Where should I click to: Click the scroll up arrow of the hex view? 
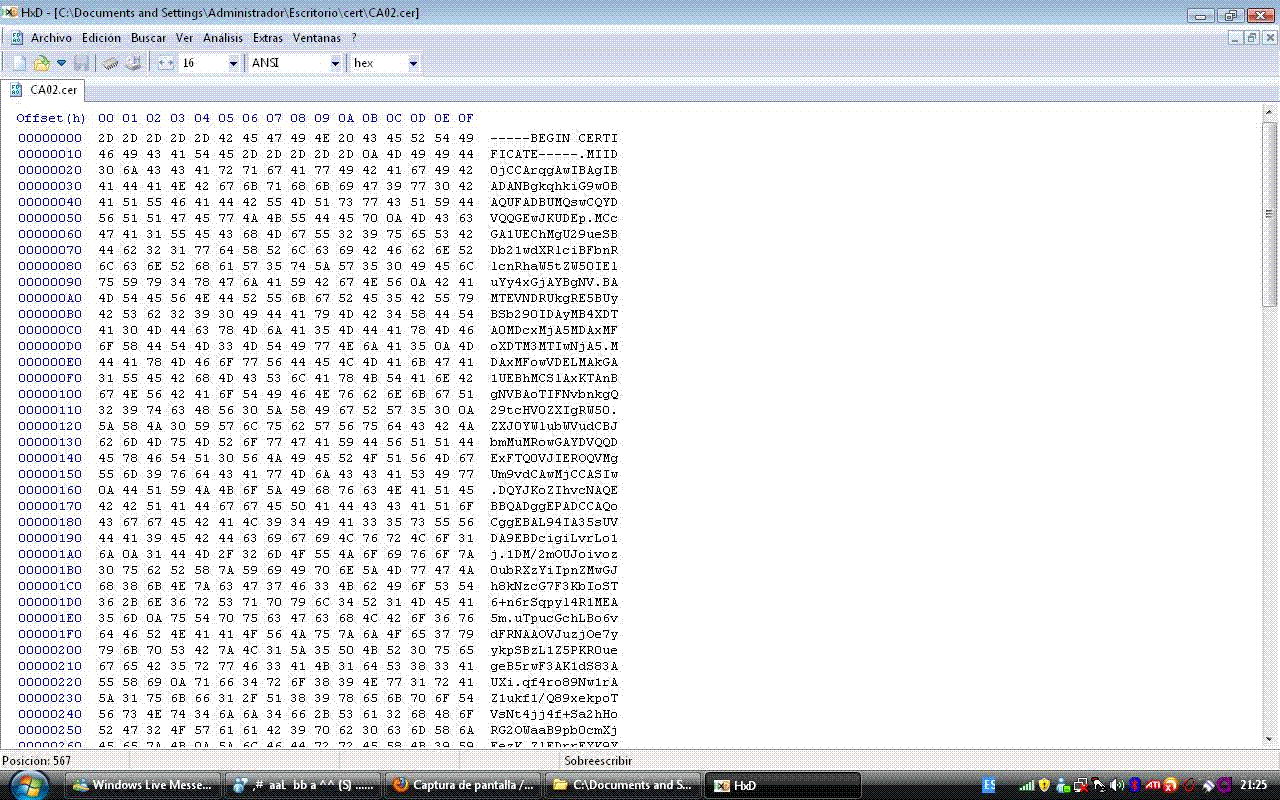pos(1269,114)
